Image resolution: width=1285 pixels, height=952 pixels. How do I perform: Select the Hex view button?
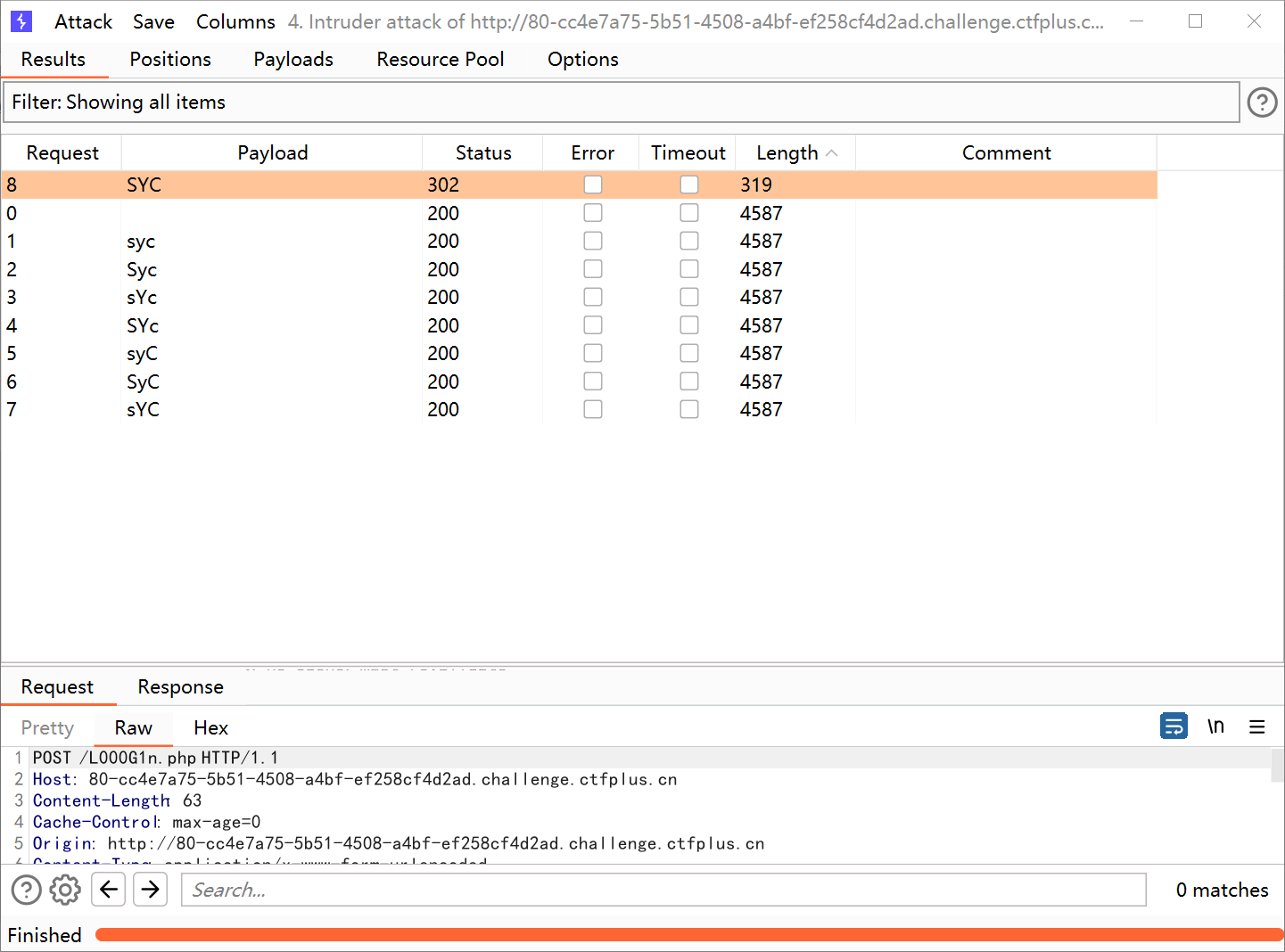pyautogui.click(x=211, y=728)
